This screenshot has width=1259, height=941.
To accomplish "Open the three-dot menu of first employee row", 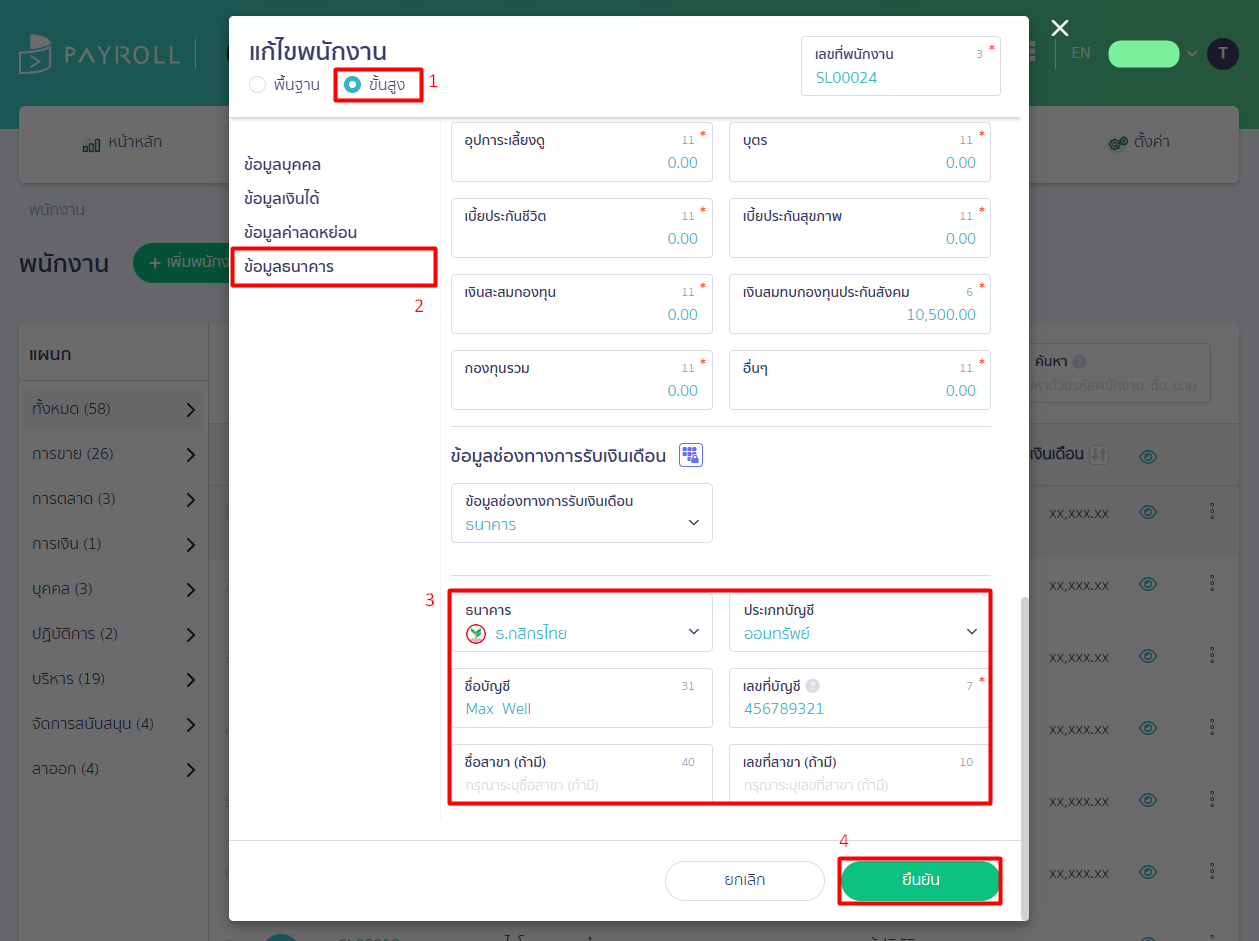I will (1212, 512).
